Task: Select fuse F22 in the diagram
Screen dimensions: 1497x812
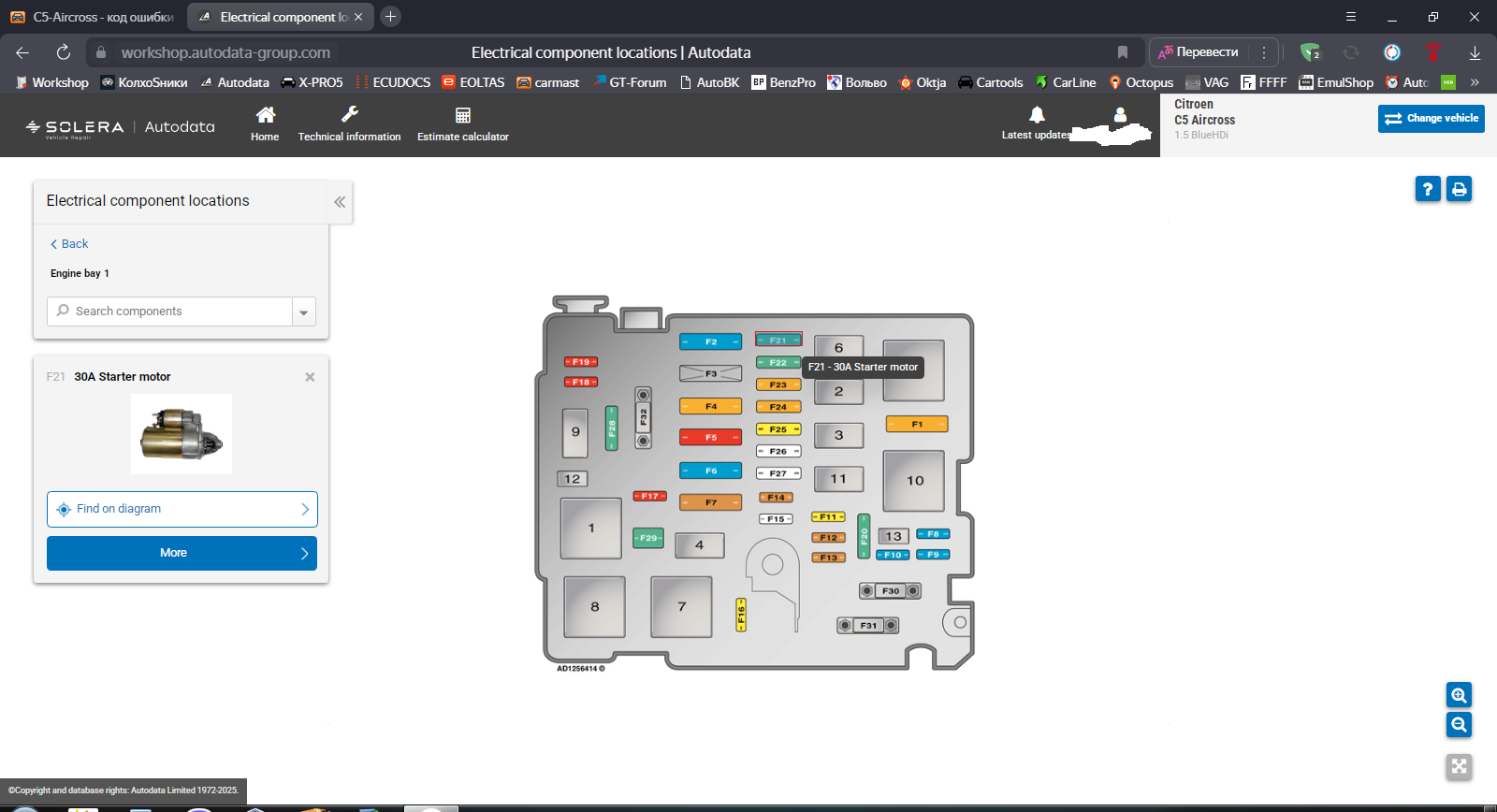Action: (x=778, y=363)
